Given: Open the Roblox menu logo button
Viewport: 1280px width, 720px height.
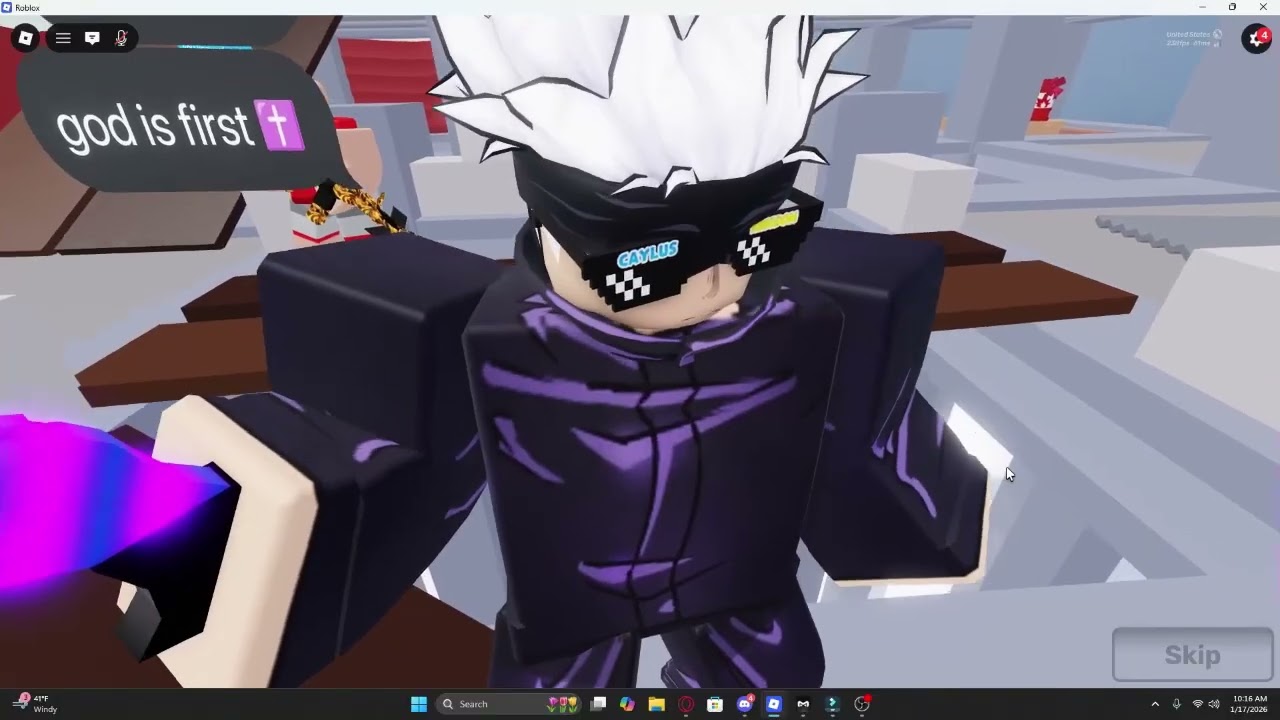Looking at the screenshot, I should click(x=26, y=38).
